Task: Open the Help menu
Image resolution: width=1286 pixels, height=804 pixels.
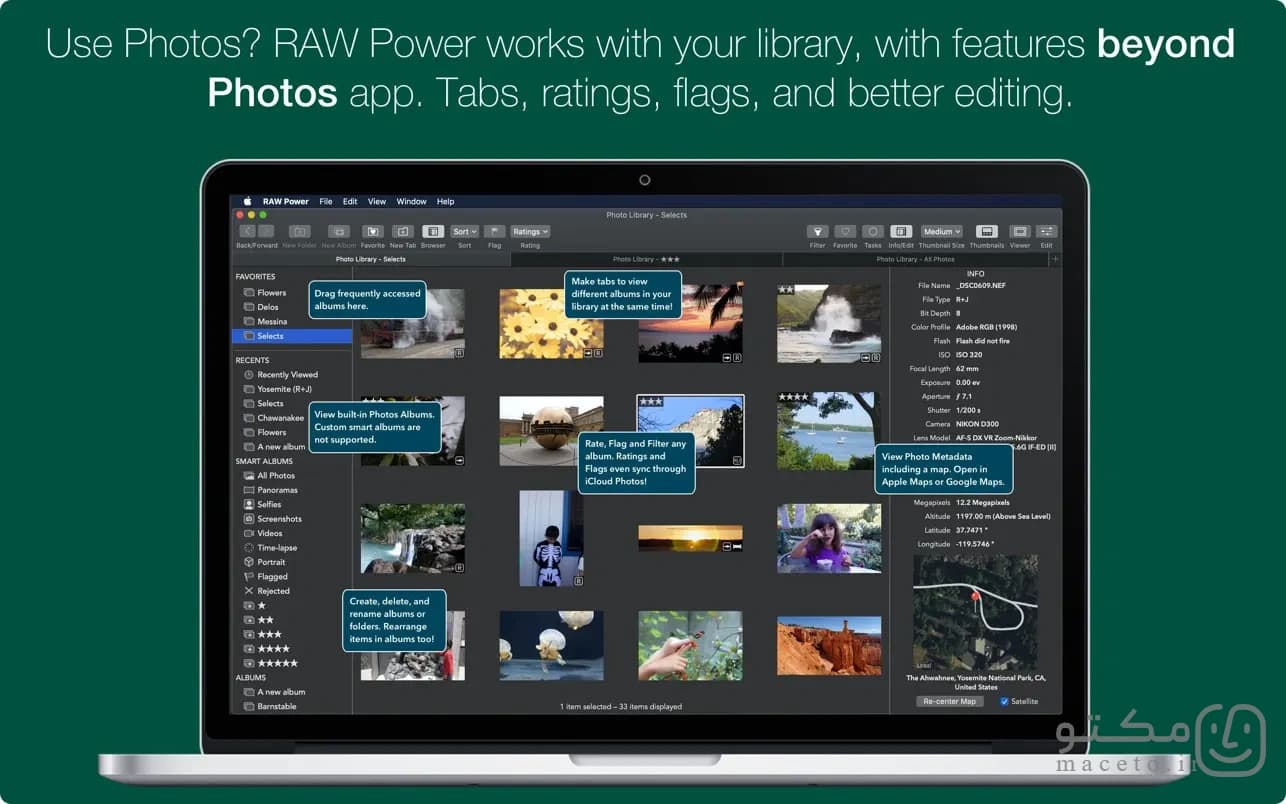Action: [446, 201]
